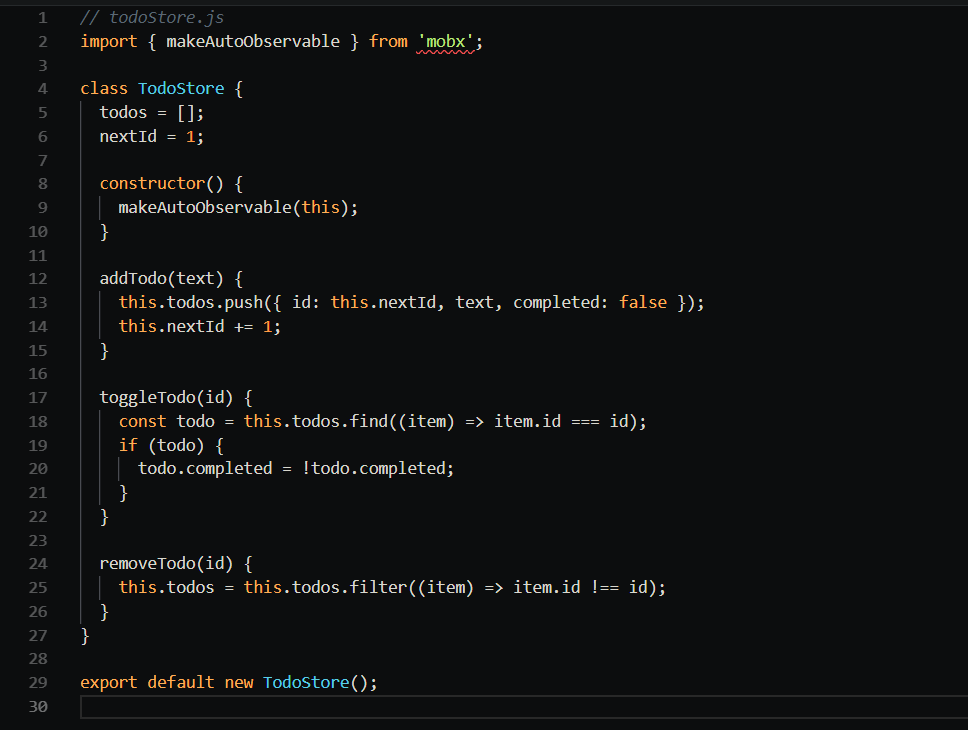
Task: Click the const keyword on line 18
Action: [142, 421]
